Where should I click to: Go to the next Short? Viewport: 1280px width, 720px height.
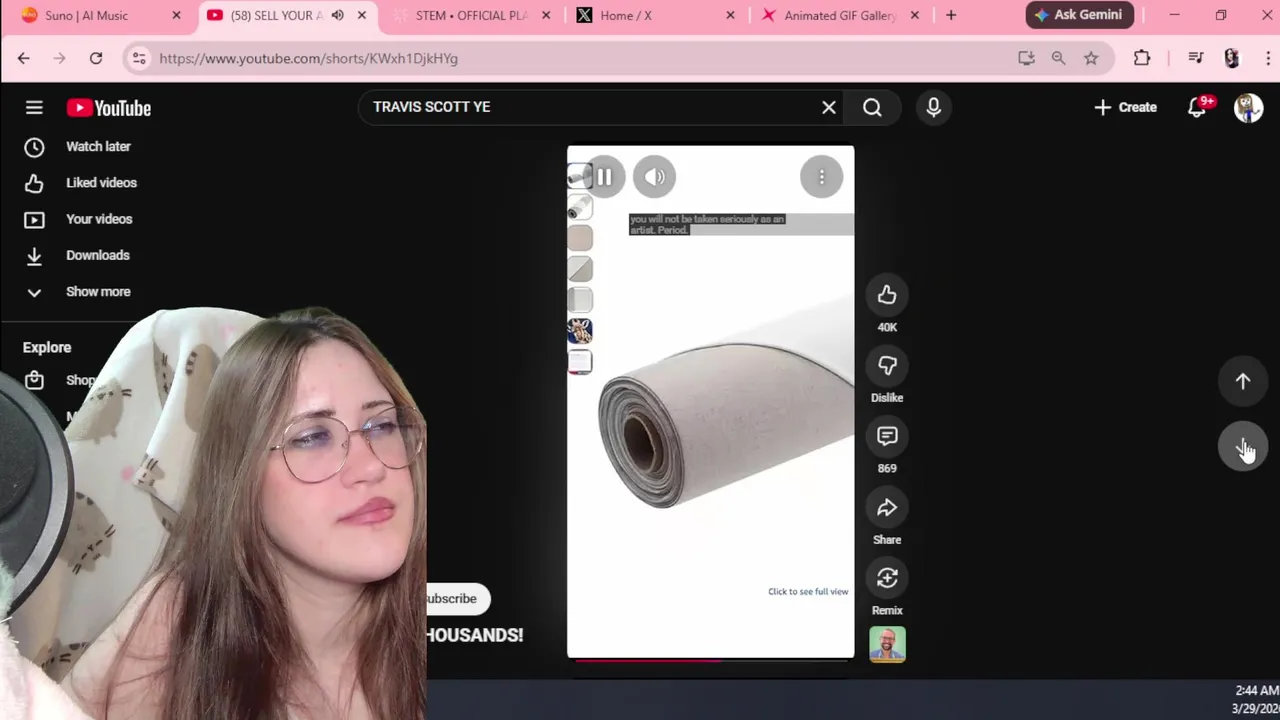pos(1243,446)
